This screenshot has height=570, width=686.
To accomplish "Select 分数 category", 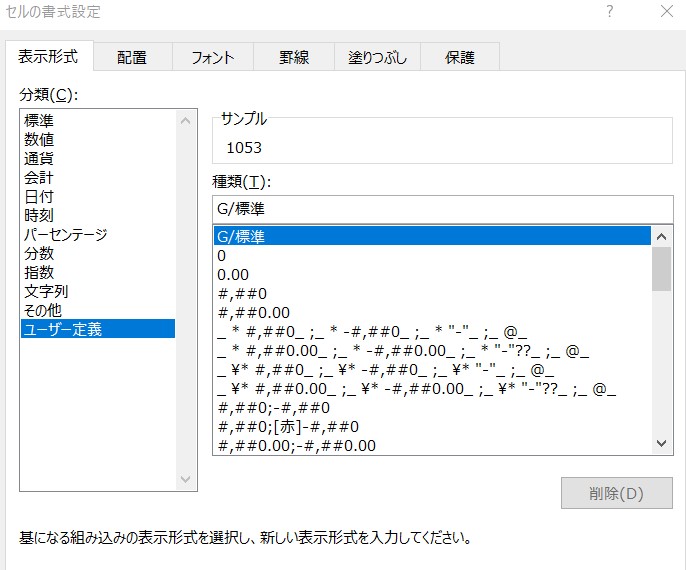I will tap(98, 253).
